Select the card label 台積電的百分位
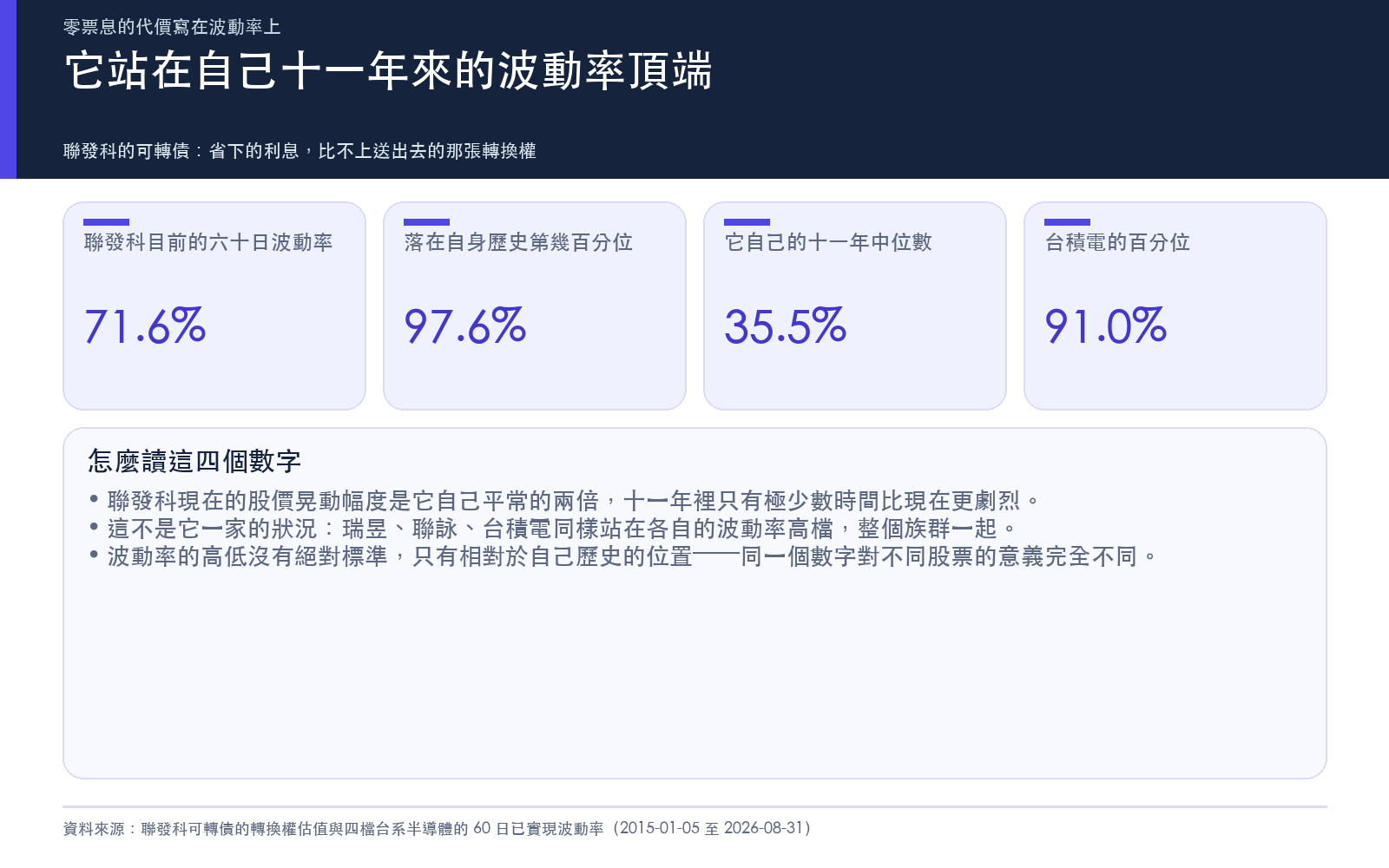 tap(1117, 242)
